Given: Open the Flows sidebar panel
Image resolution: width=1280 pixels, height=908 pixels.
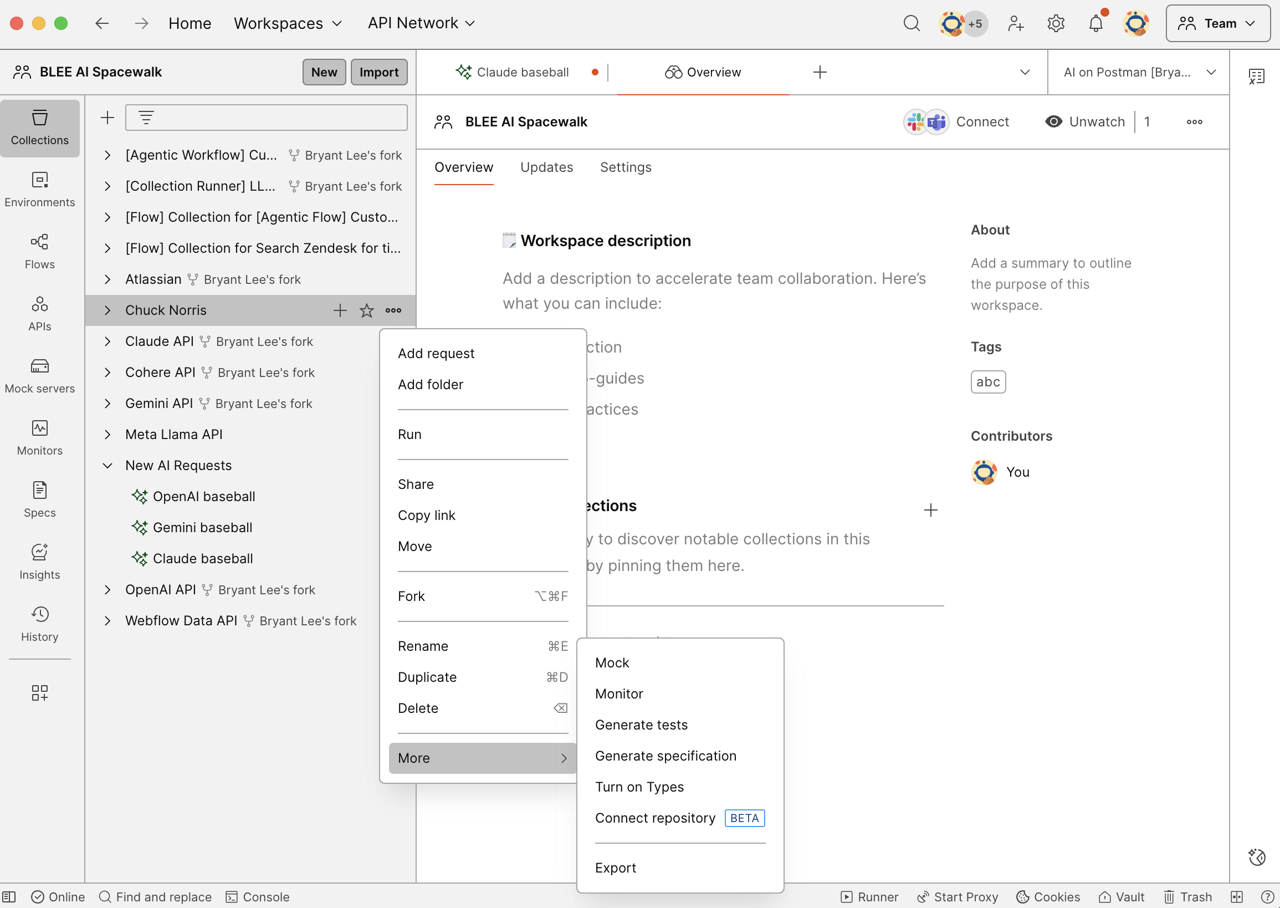Looking at the screenshot, I should point(40,251).
